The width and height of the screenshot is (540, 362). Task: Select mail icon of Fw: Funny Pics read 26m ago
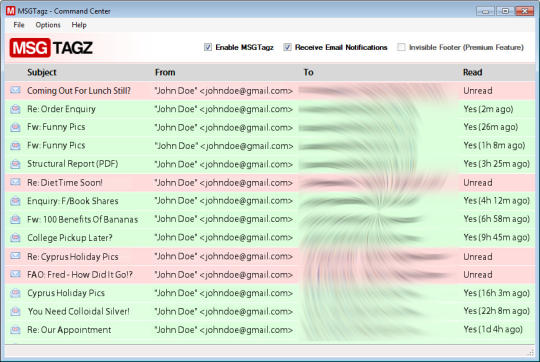click(15, 127)
